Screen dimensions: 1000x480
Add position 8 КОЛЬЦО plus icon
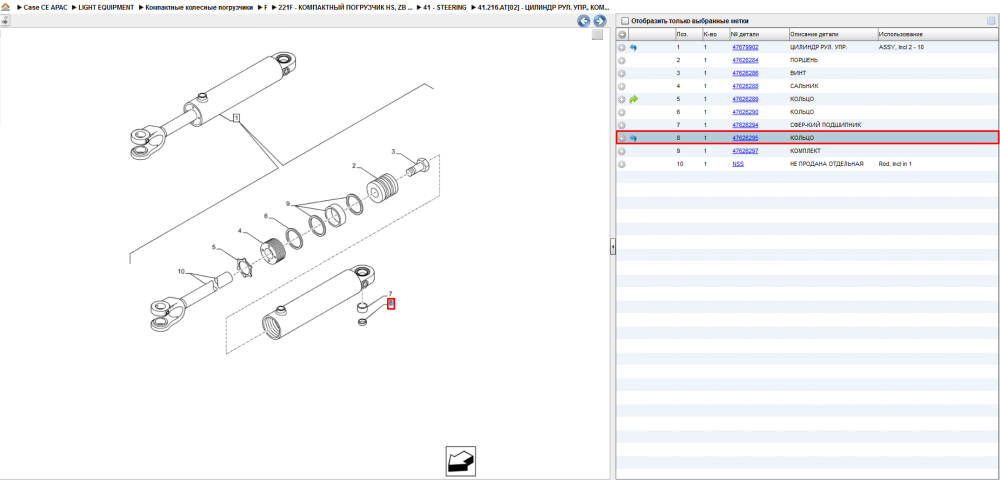pyautogui.click(x=622, y=138)
